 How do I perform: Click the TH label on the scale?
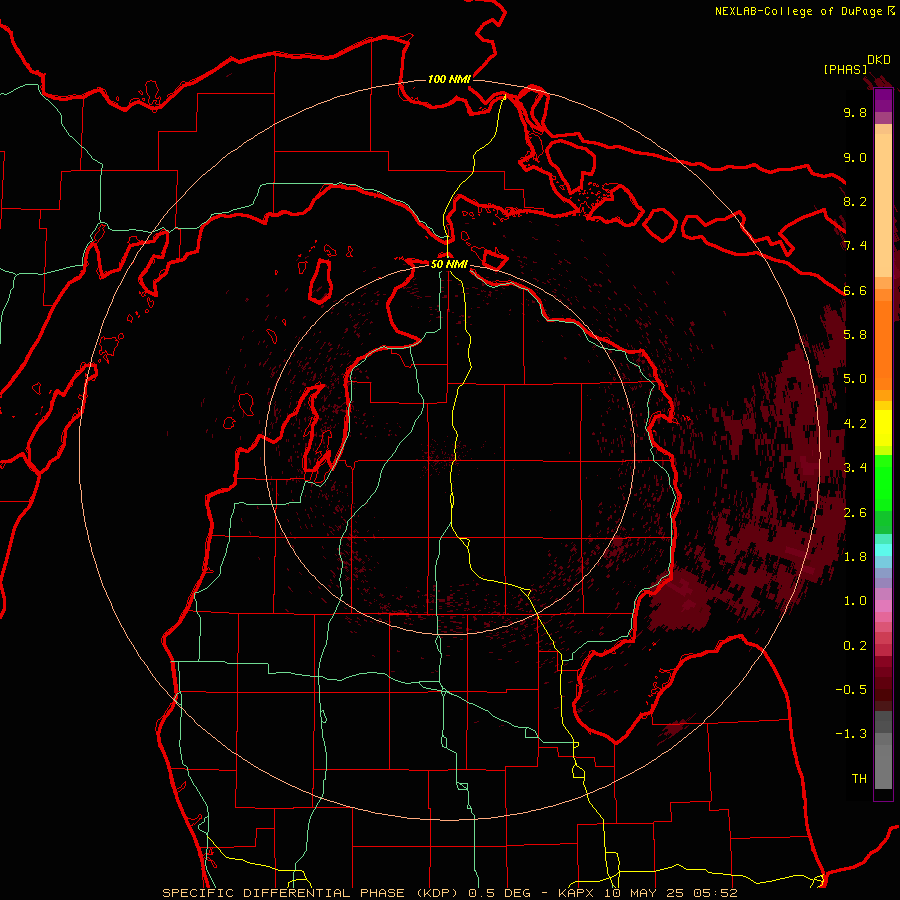(x=859, y=779)
